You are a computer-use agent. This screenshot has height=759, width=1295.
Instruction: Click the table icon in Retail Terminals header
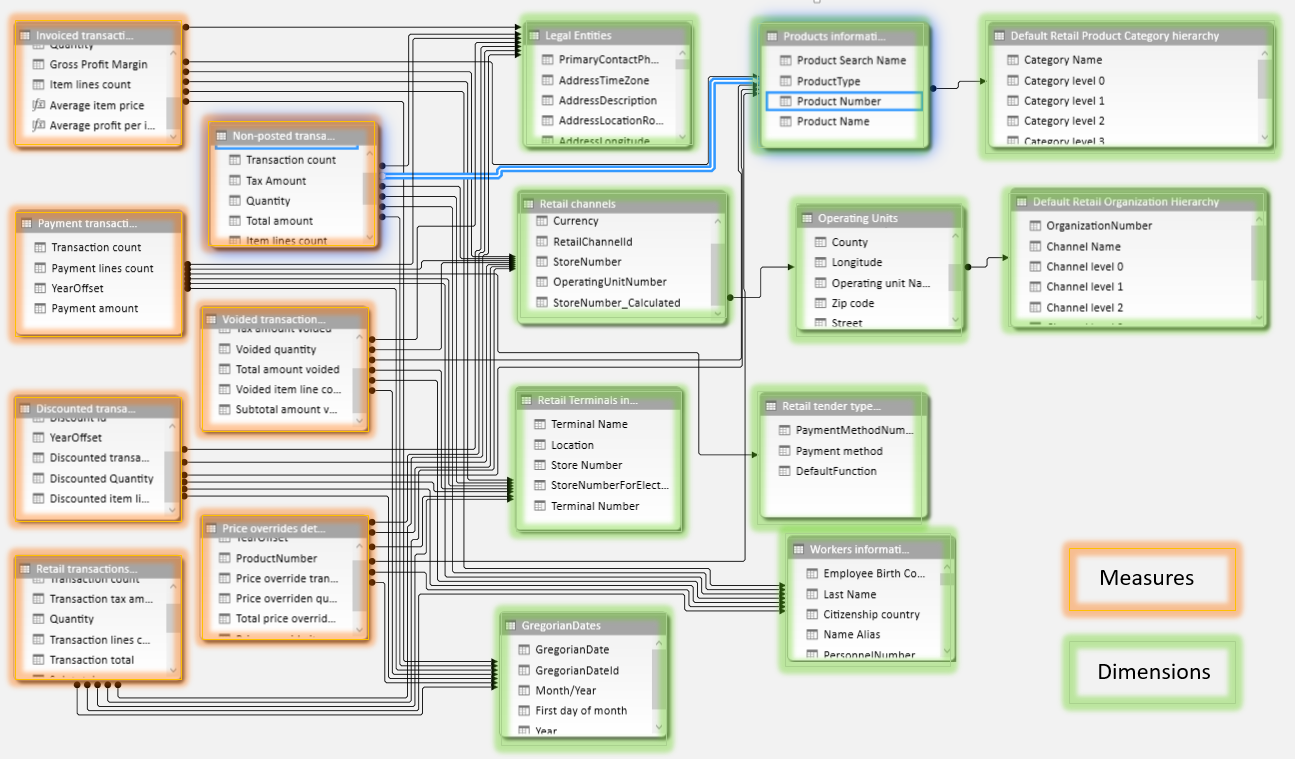tap(524, 400)
